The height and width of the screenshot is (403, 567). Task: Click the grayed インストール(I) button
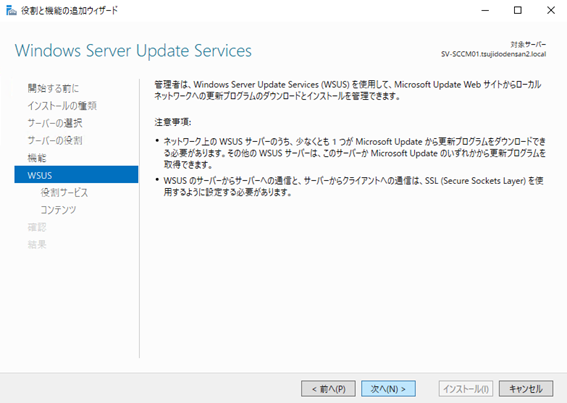tap(466, 389)
